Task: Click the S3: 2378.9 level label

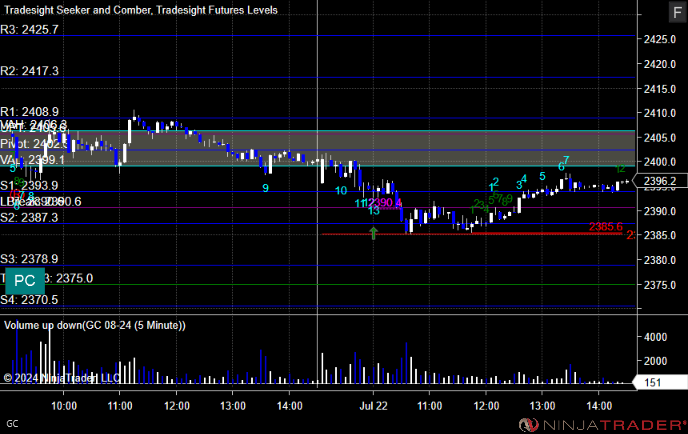Action: click(29, 258)
